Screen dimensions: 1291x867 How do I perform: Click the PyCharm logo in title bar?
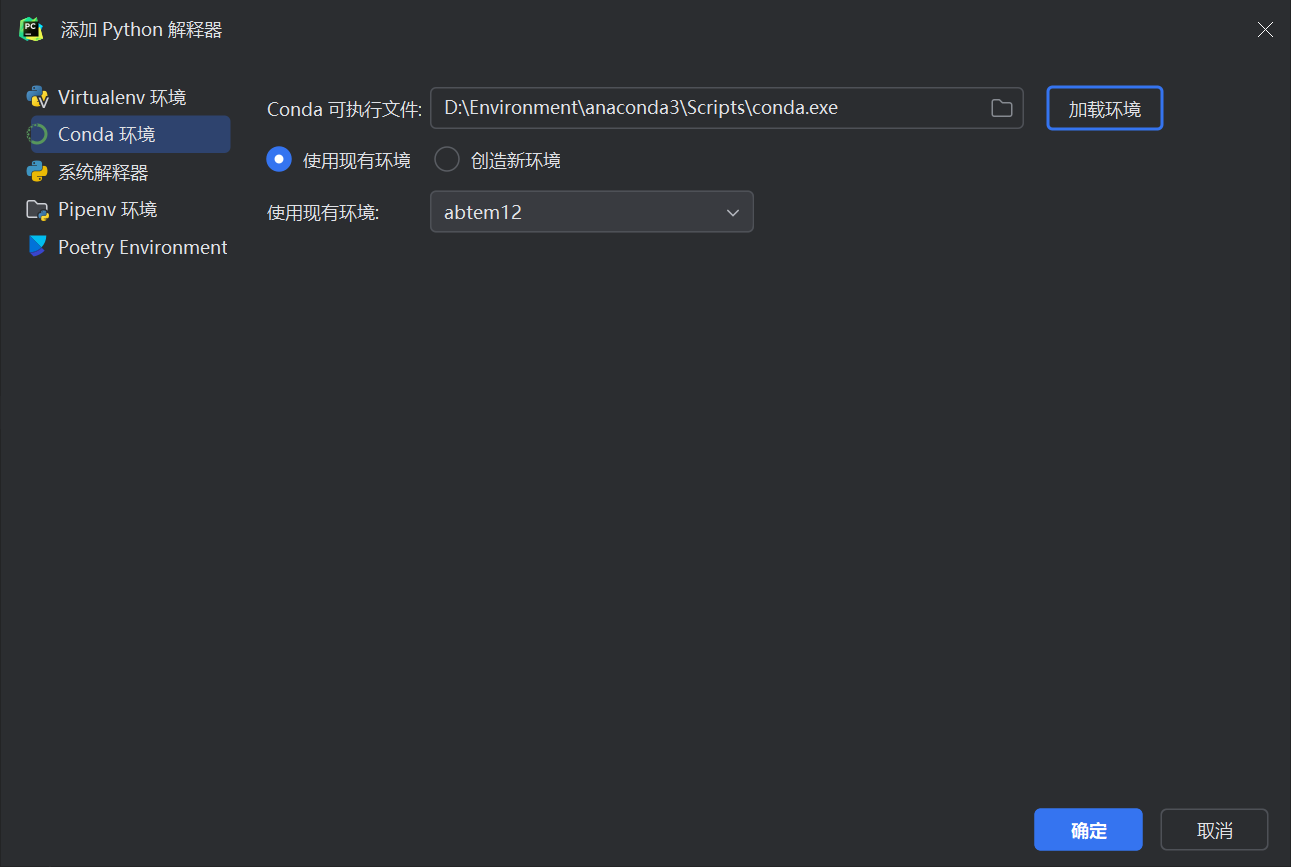coord(32,29)
